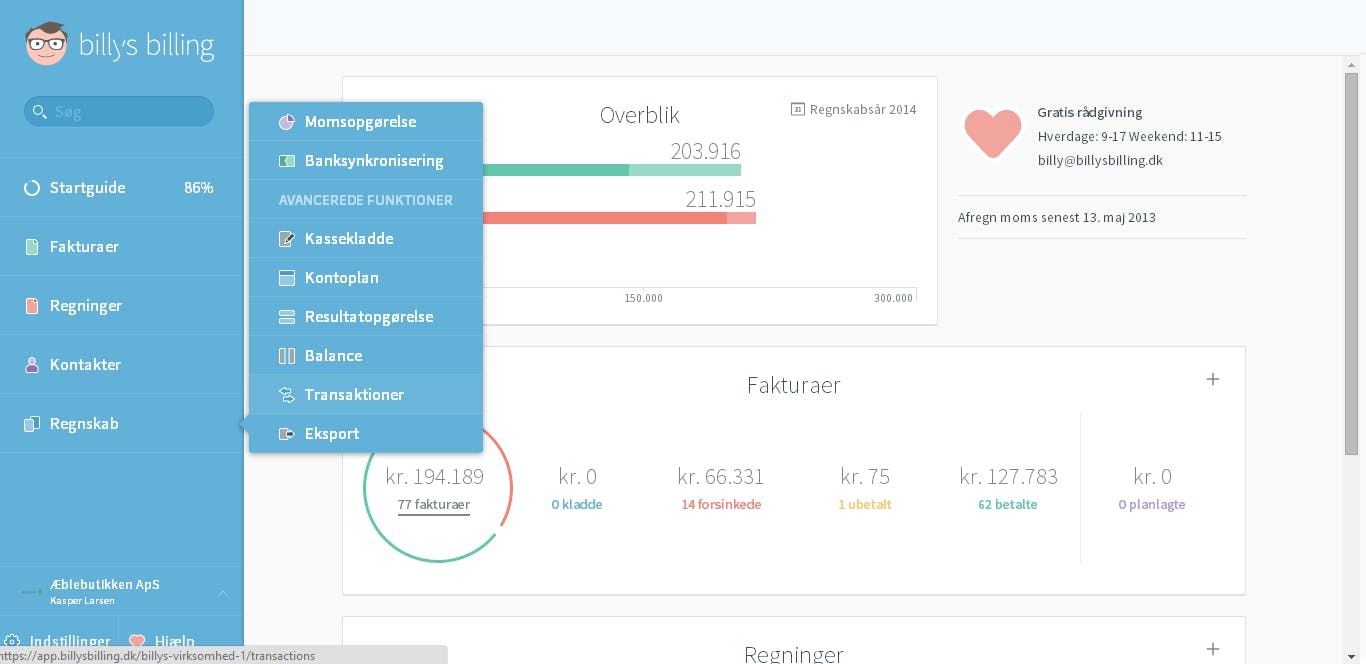This screenshot has width=1366, height=664.
Task: Click the search magnifier icon
Action: tap(40, 111)
